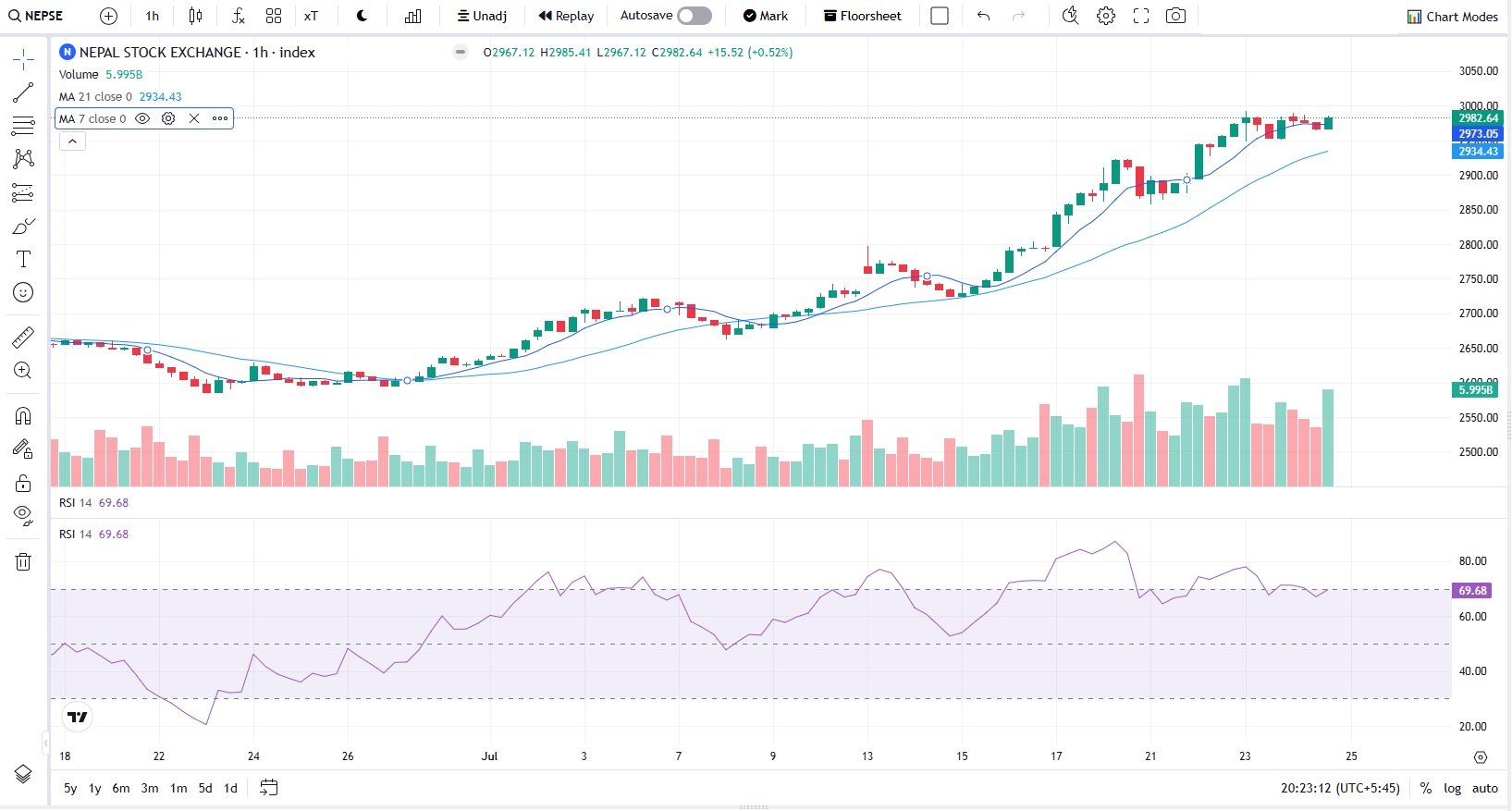Switch the chart to fullscreen mode
Viewport: 1512px width, 811px height.
(x=1141, y=16)
